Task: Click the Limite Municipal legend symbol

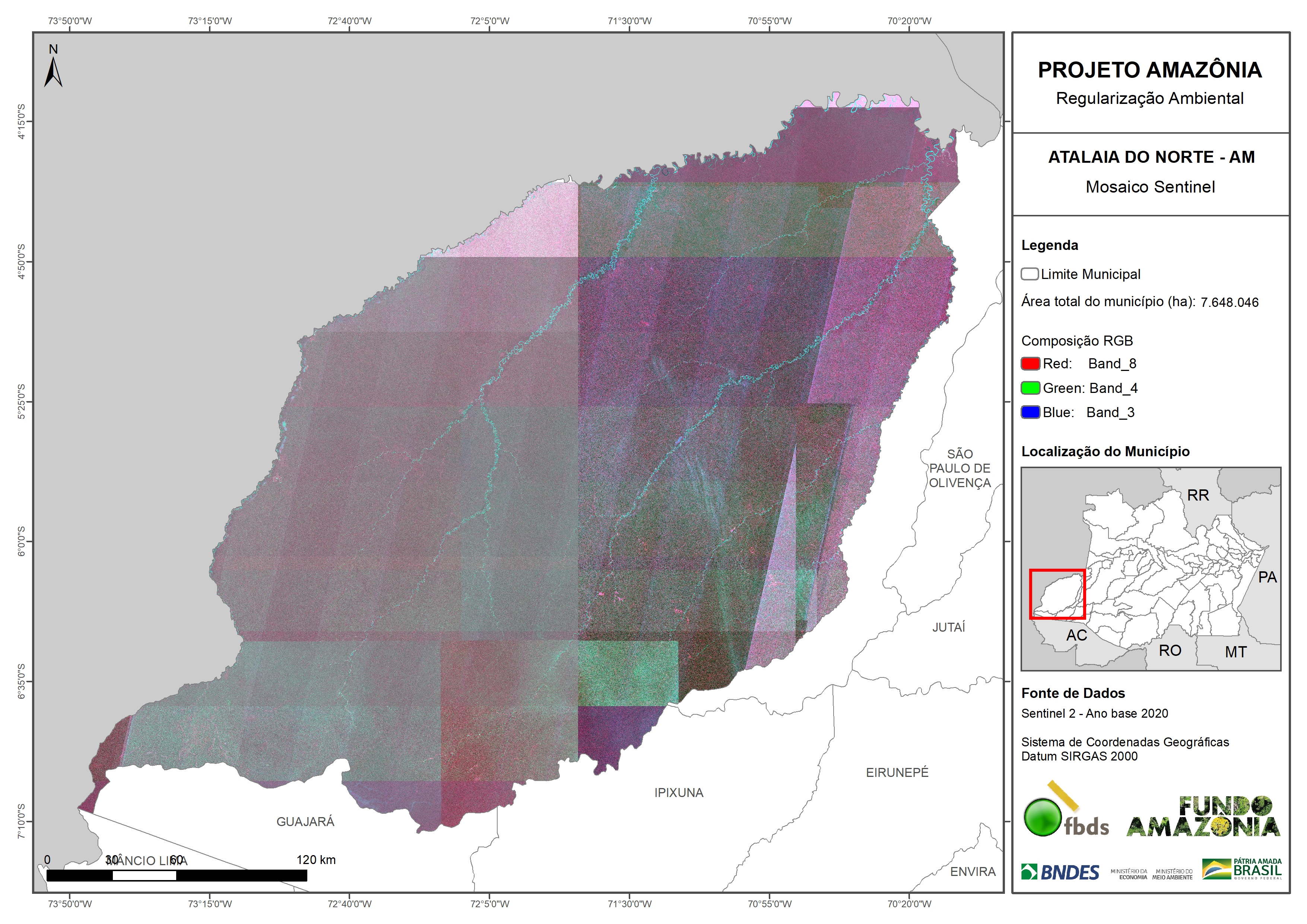Action: 1029,274
